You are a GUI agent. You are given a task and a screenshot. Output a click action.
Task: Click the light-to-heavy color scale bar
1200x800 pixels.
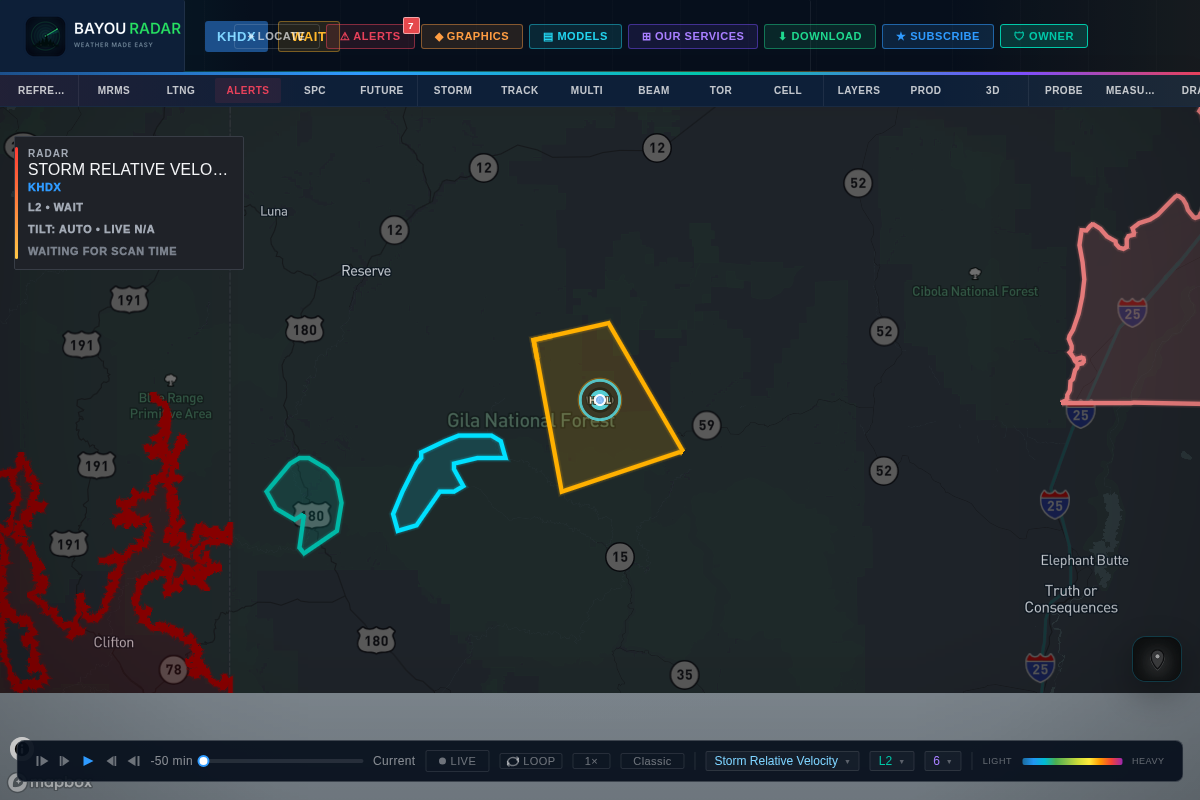tap(1072, 761)
